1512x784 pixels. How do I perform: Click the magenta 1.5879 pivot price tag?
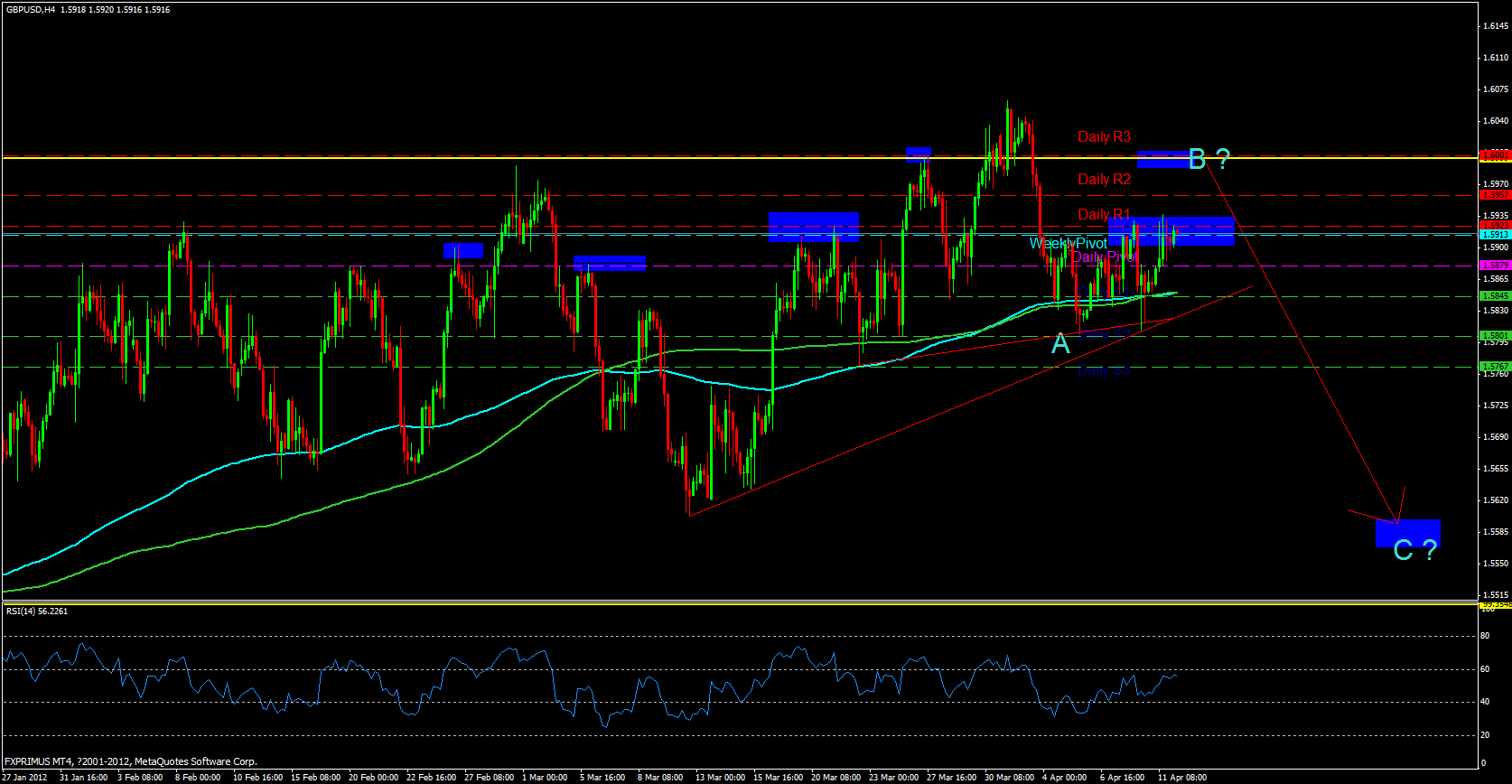point(1495,266)
